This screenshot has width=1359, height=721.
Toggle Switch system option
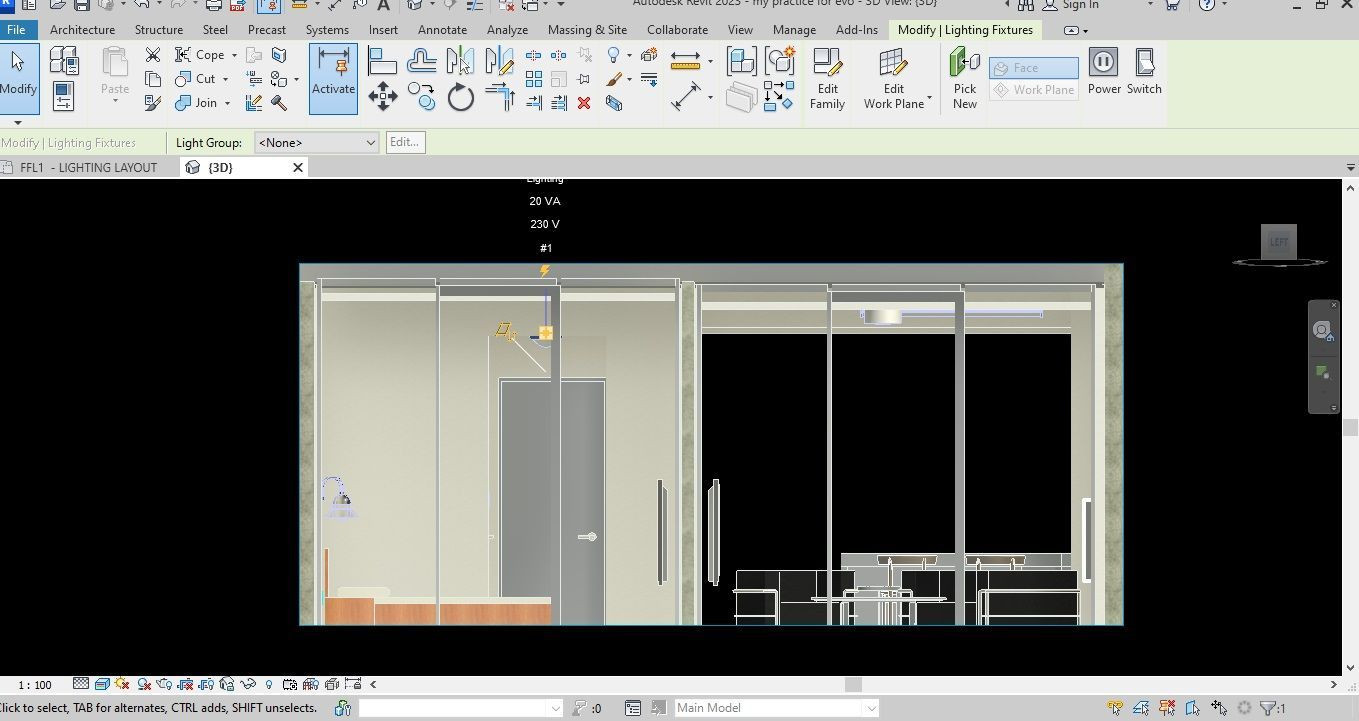(1144, 72)
